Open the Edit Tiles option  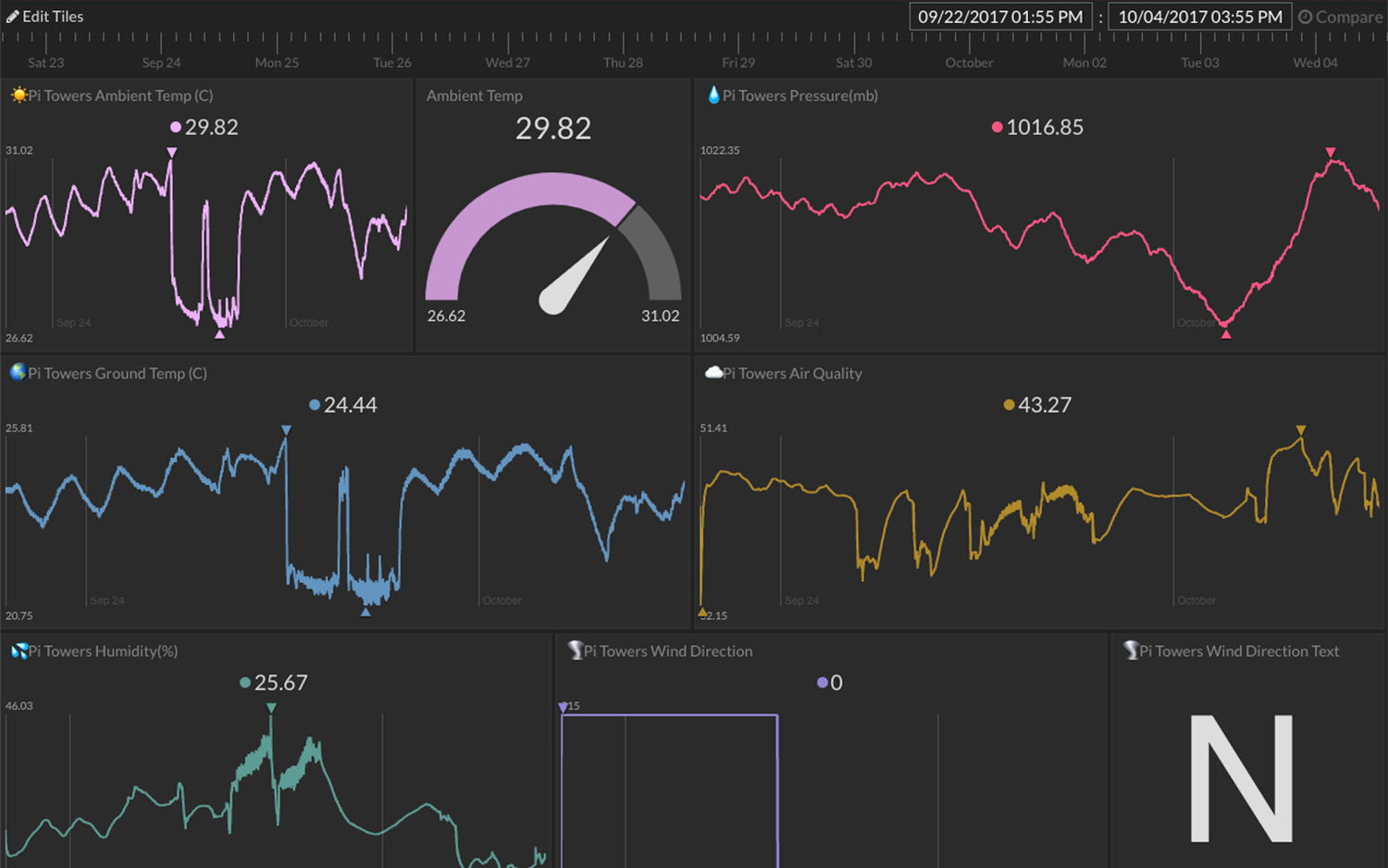pos(44,17)
